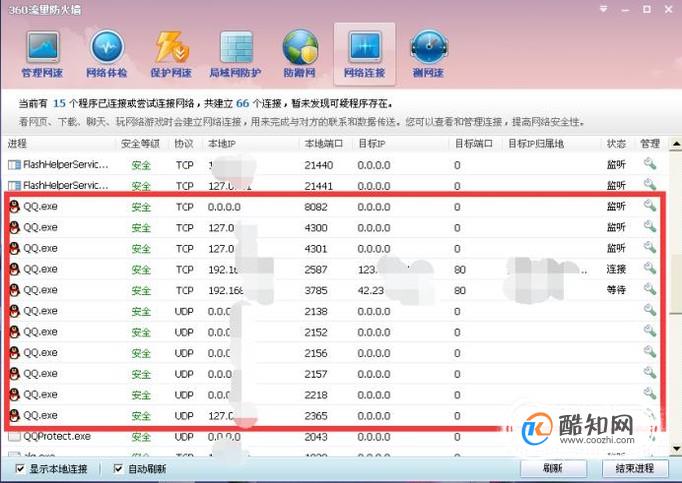Sort by the 目标端口 column header
The width and height of the screenshot is (682, 483).
click(x=474, y=144)
